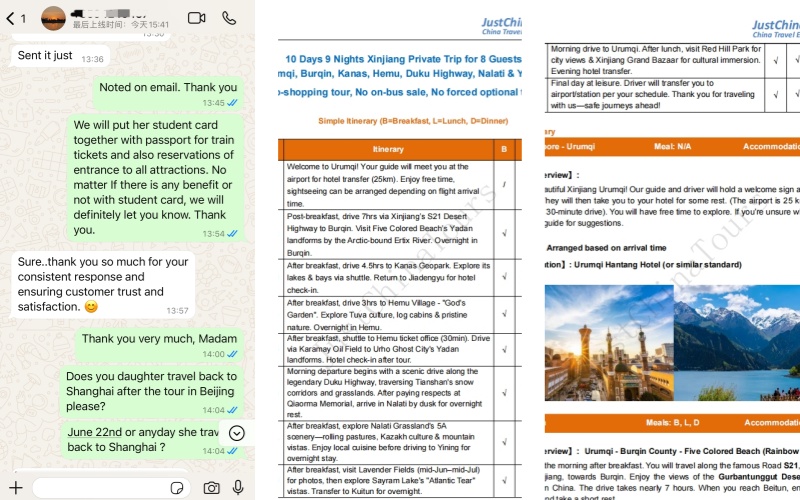
Task: Start a video call in WhatsApp
Action: pyautogui.click(x=196, y=18)
